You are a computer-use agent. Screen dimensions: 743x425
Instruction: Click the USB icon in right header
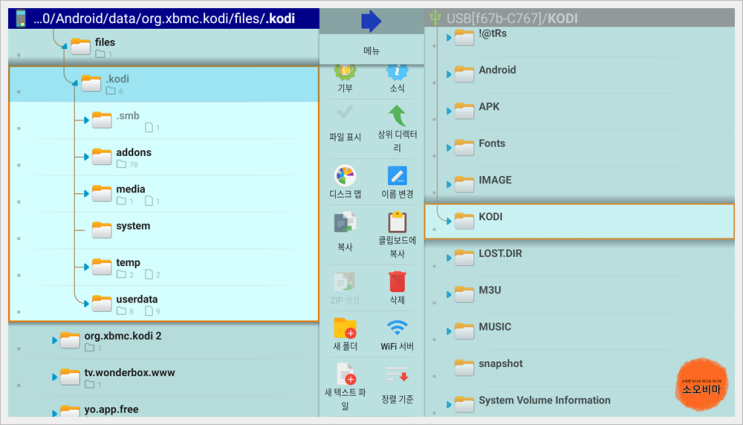pos(435,18)
